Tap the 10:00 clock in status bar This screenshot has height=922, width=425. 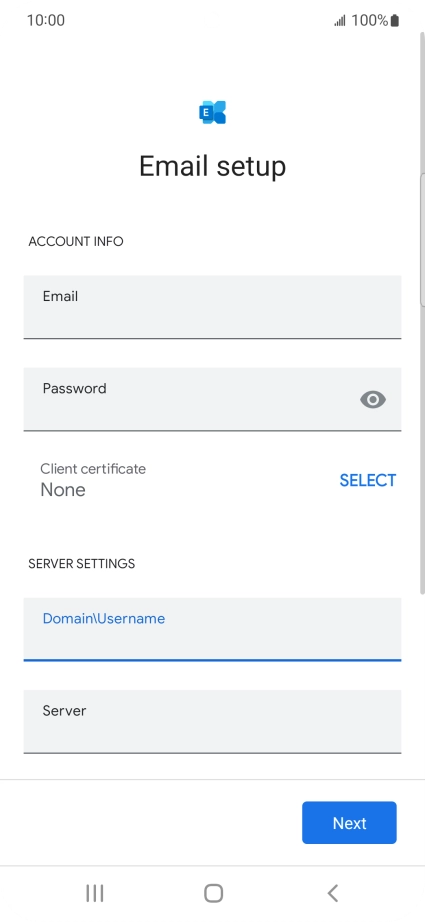coord(46,21)
